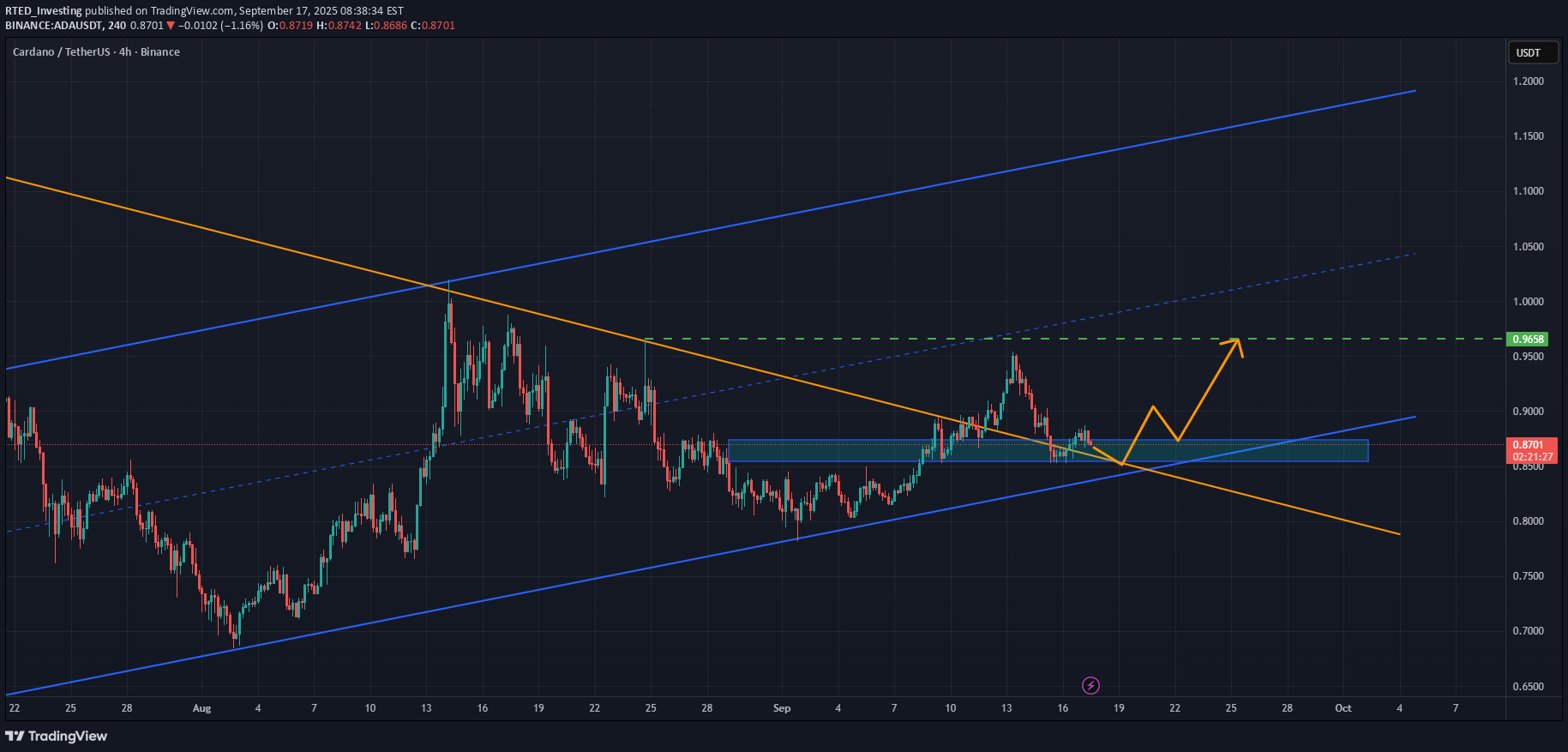The image size is (1568, 752).
Task: Click the 0.6500 price axis label
Action: point(1529,687)
